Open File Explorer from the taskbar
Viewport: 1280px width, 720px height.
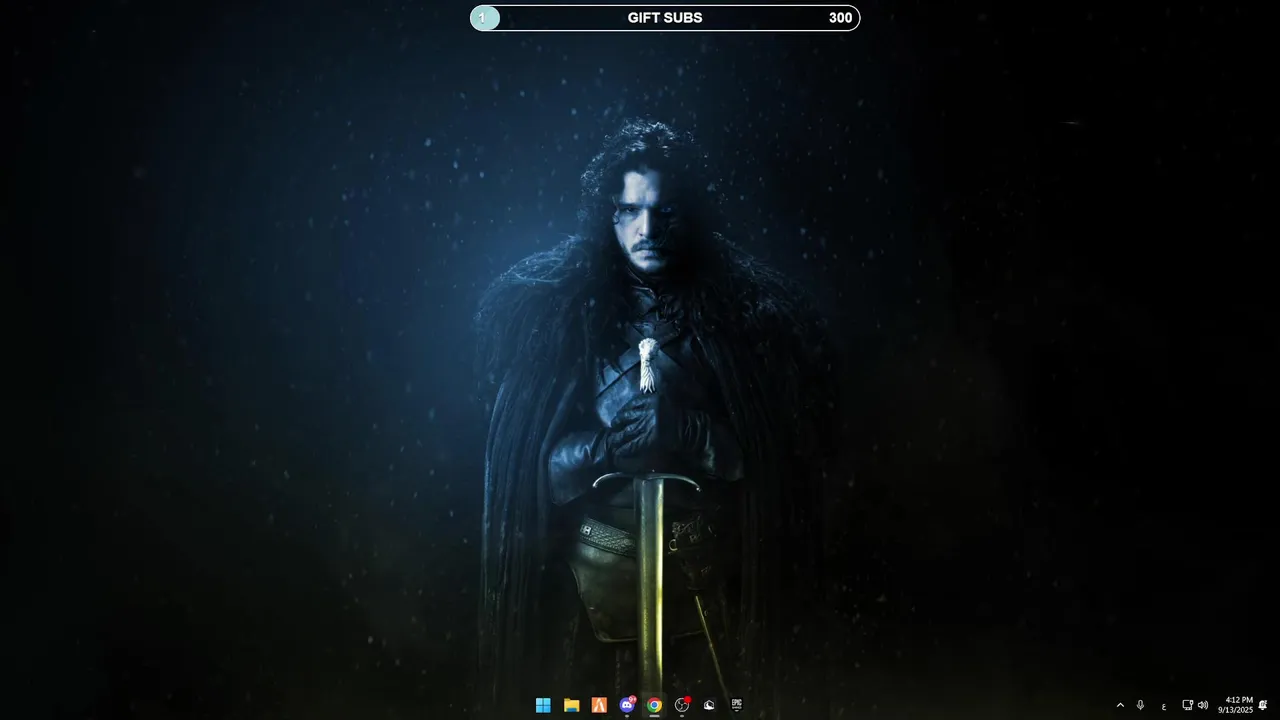click(x=571, y=705)
